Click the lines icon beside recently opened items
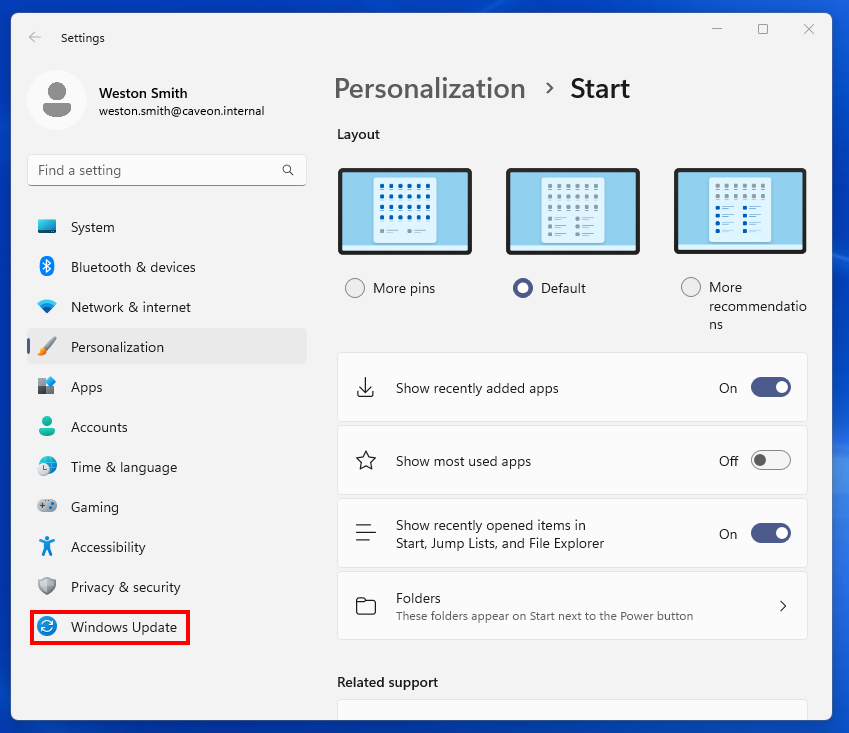849x733 pixels. 365,533
